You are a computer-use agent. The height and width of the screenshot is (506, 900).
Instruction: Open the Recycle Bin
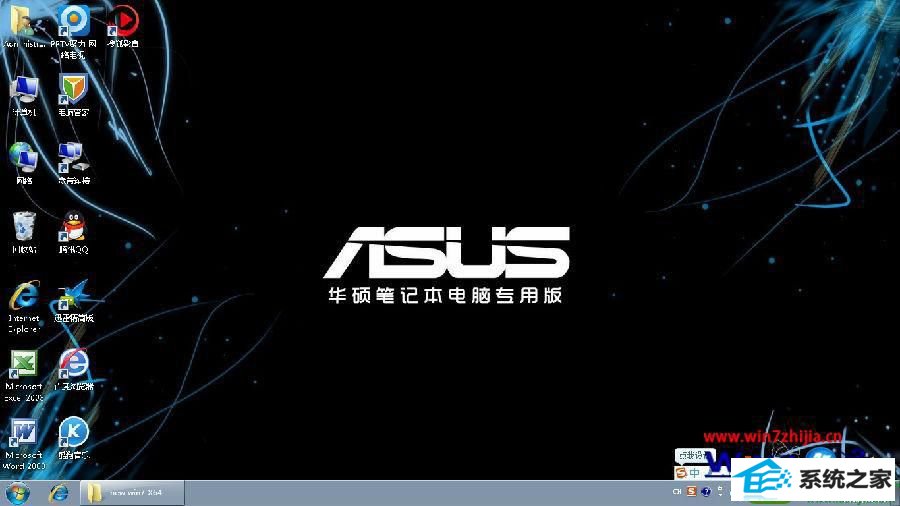[24, 232]
